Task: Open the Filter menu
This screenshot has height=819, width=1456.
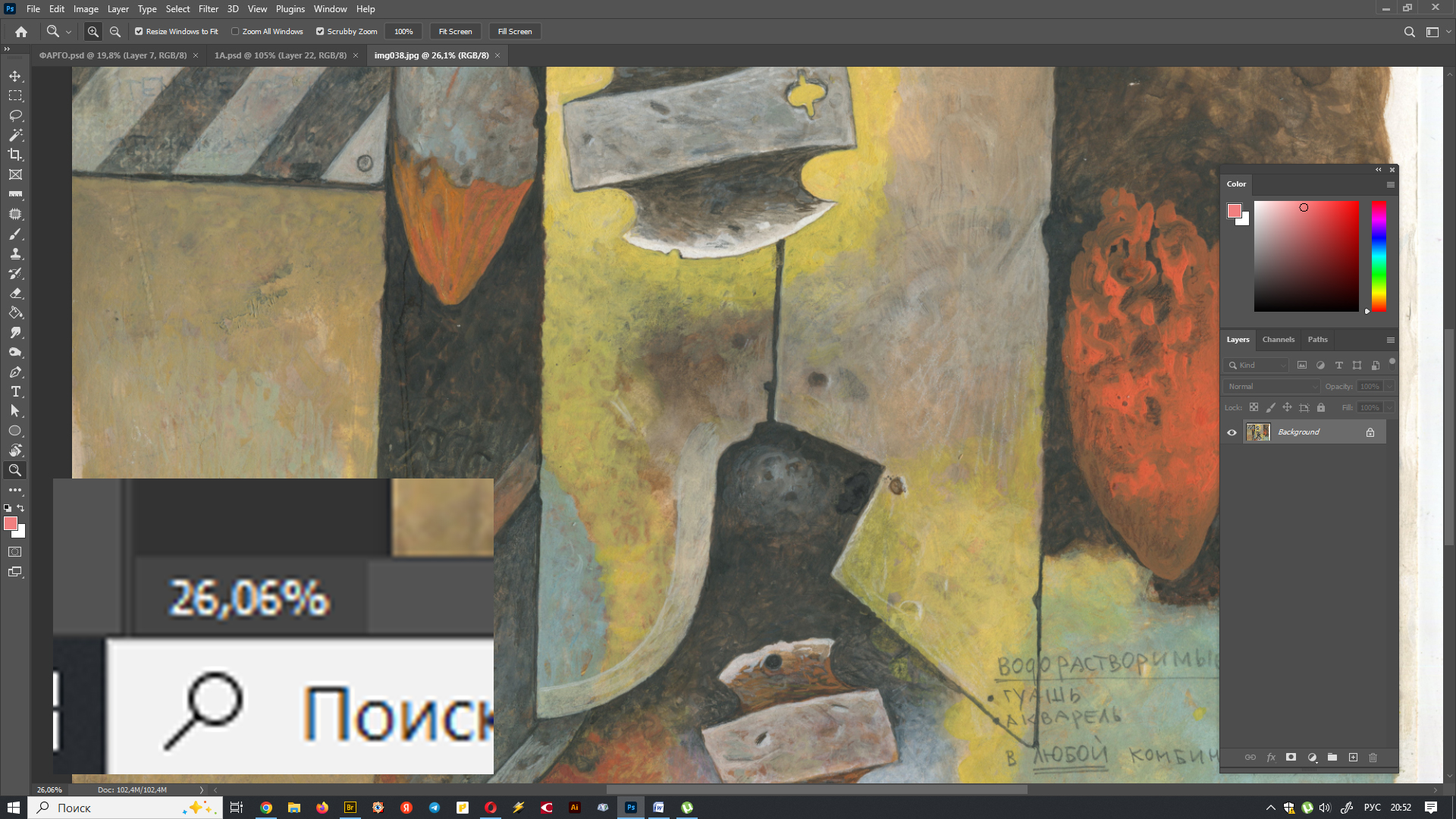Action: (x=208, y=9)
